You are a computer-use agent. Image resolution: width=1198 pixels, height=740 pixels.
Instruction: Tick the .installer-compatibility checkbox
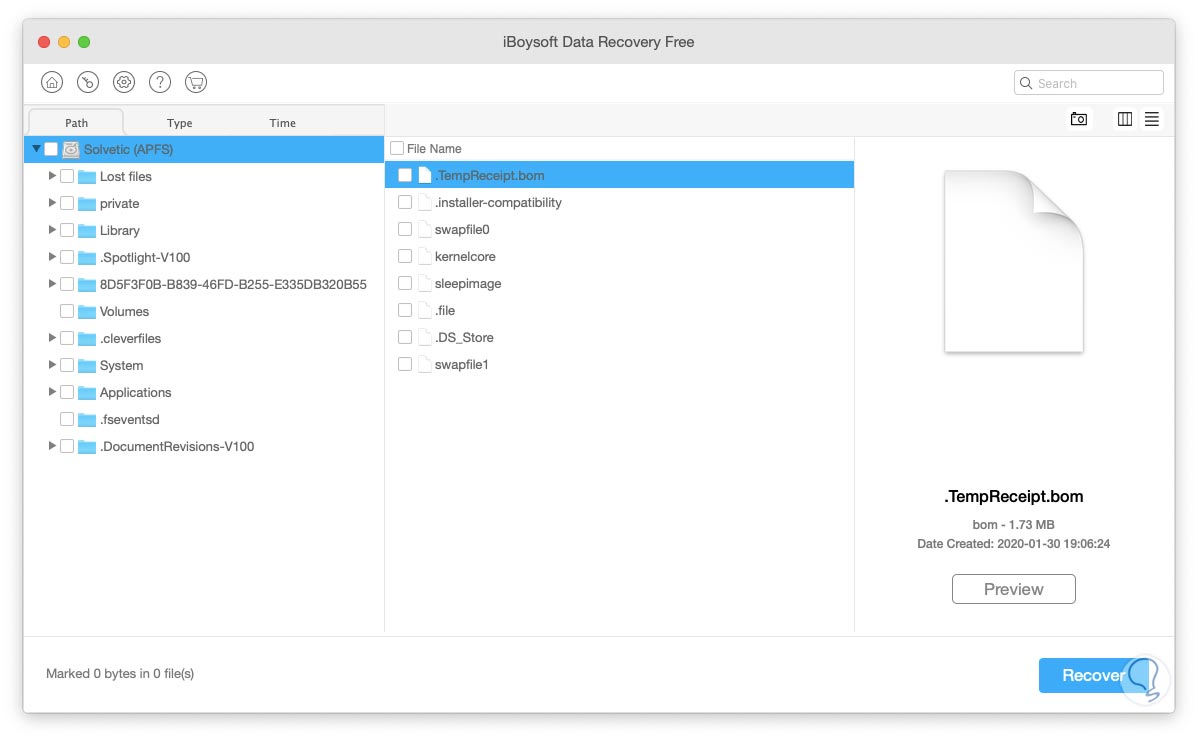coord(405,202)
